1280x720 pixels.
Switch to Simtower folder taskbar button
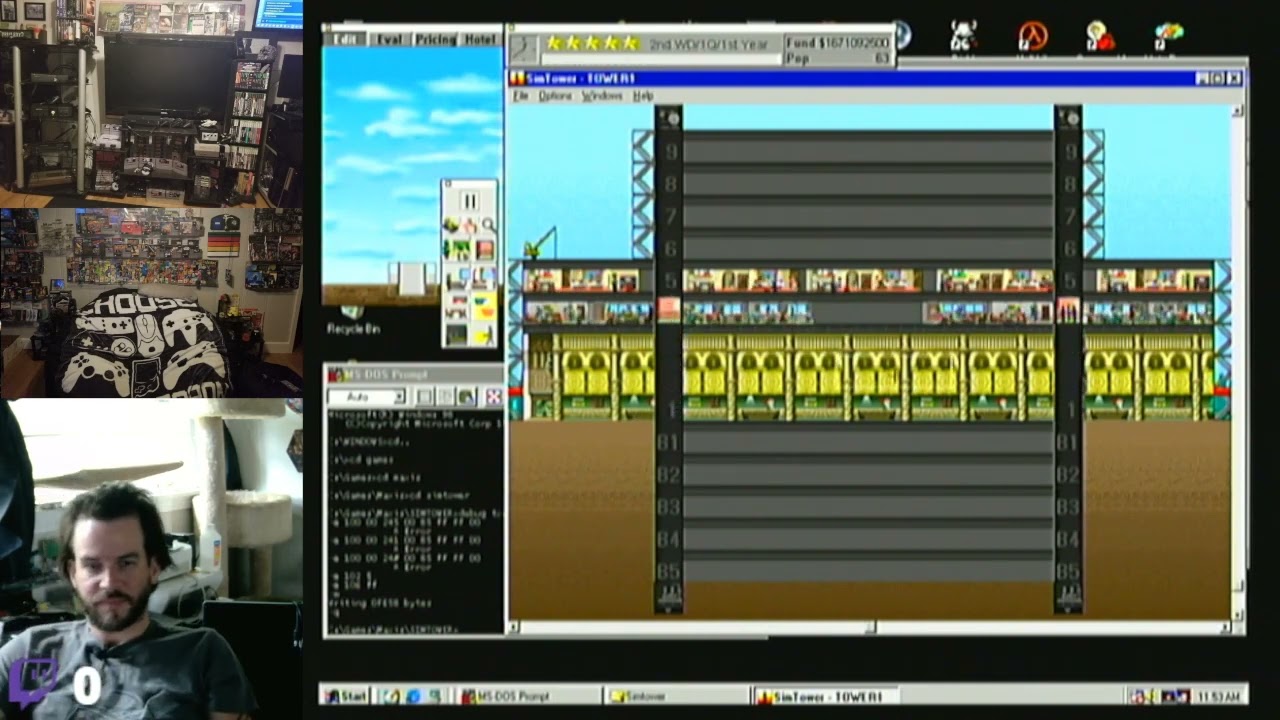coord(676,696)
